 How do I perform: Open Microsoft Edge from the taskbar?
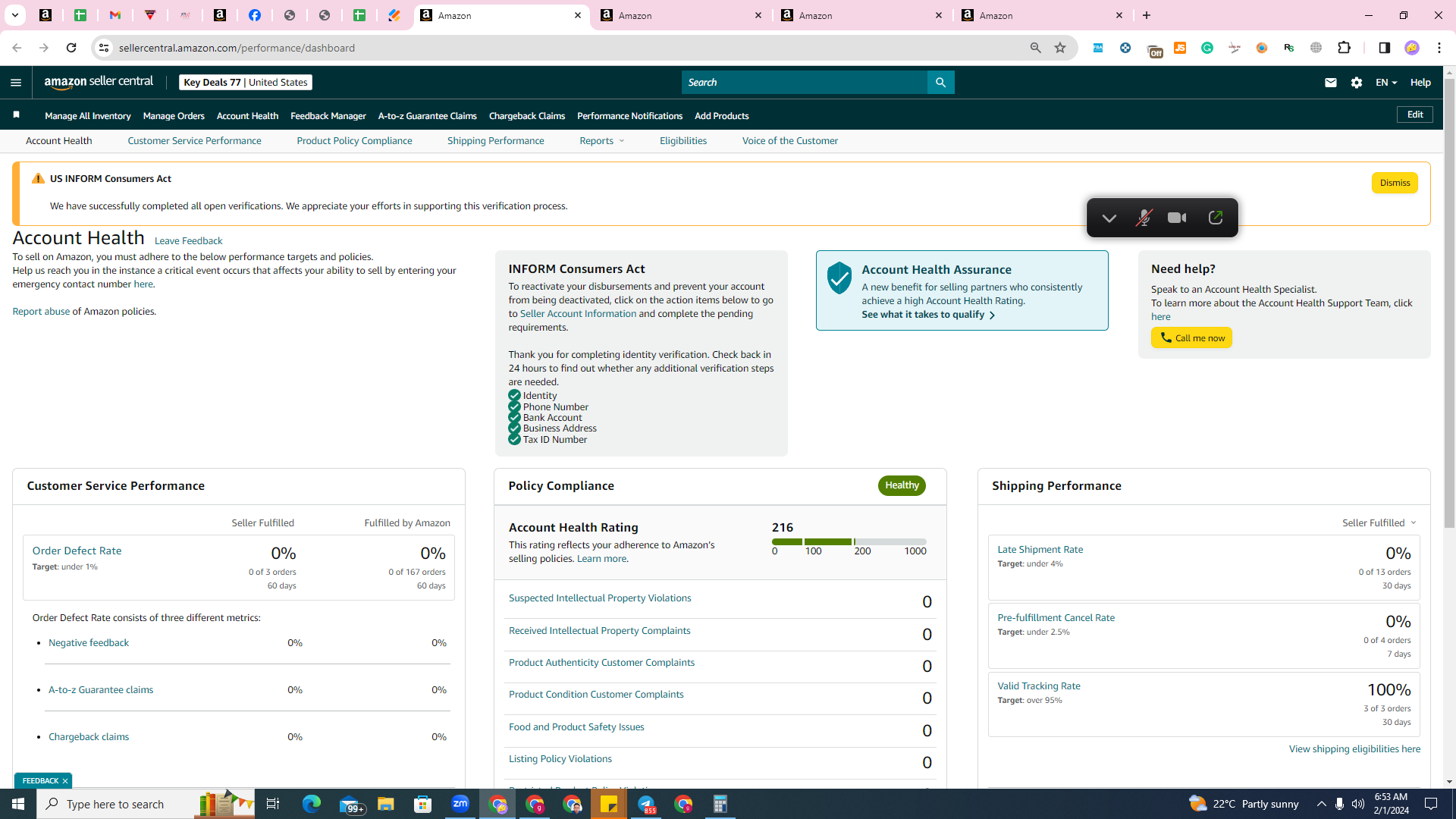point(312,804)
